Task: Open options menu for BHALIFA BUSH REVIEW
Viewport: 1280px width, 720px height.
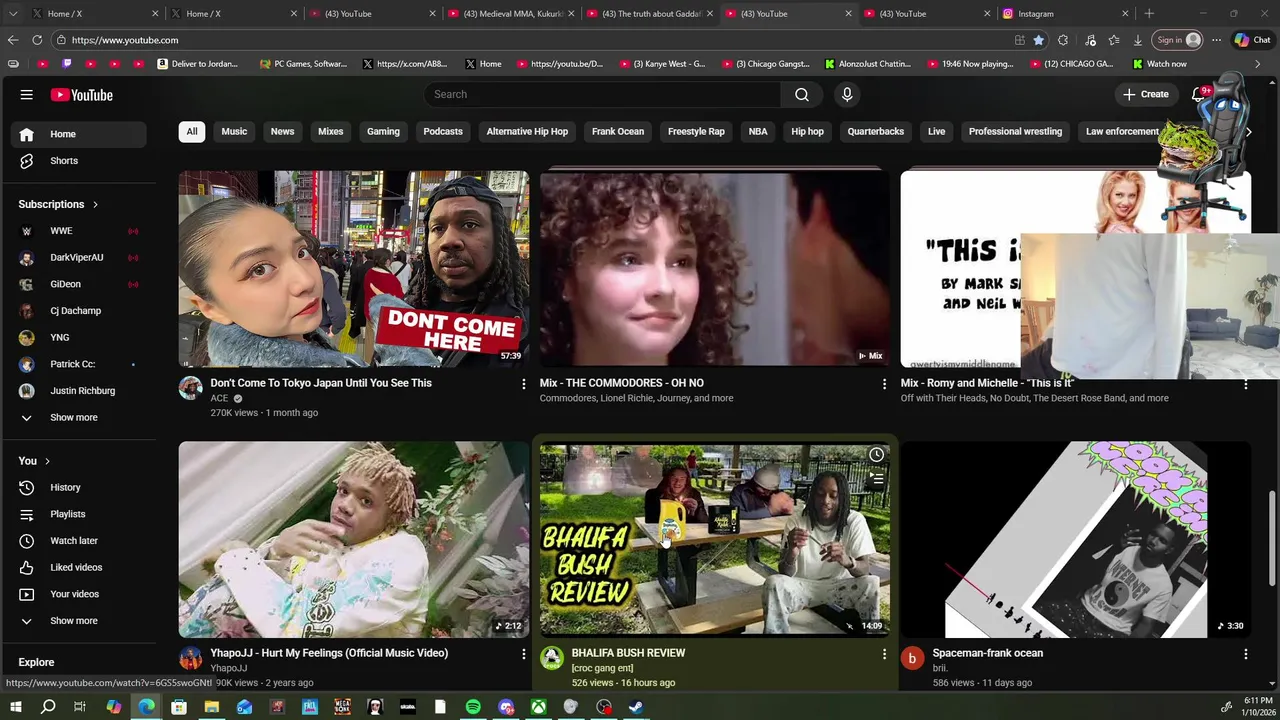Action: 884,653
